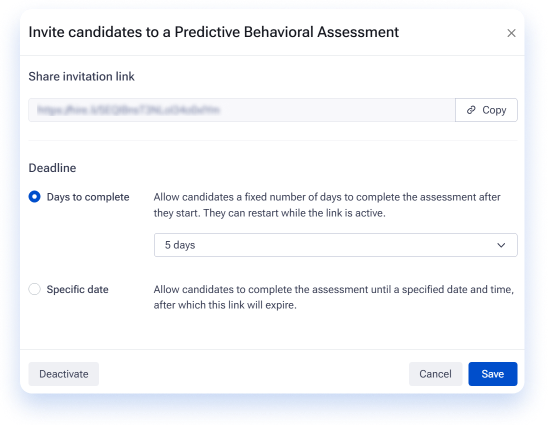The image size is (549, 425).
Task: Click the 'Days to complete' label text
Action: pyautogui.click(x=88, y=197)
